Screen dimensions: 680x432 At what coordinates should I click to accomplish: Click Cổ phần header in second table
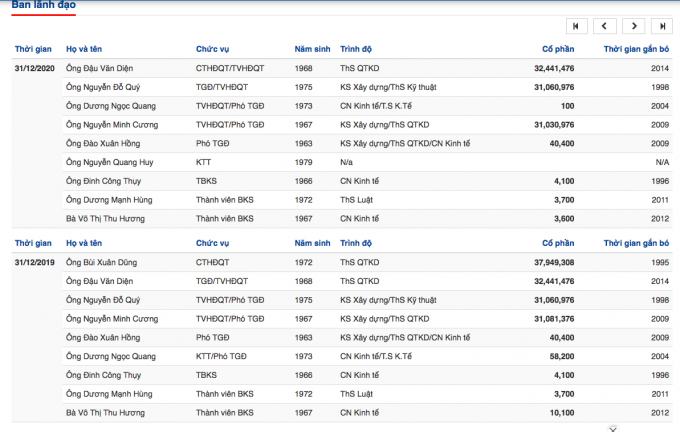pos(558,243)
